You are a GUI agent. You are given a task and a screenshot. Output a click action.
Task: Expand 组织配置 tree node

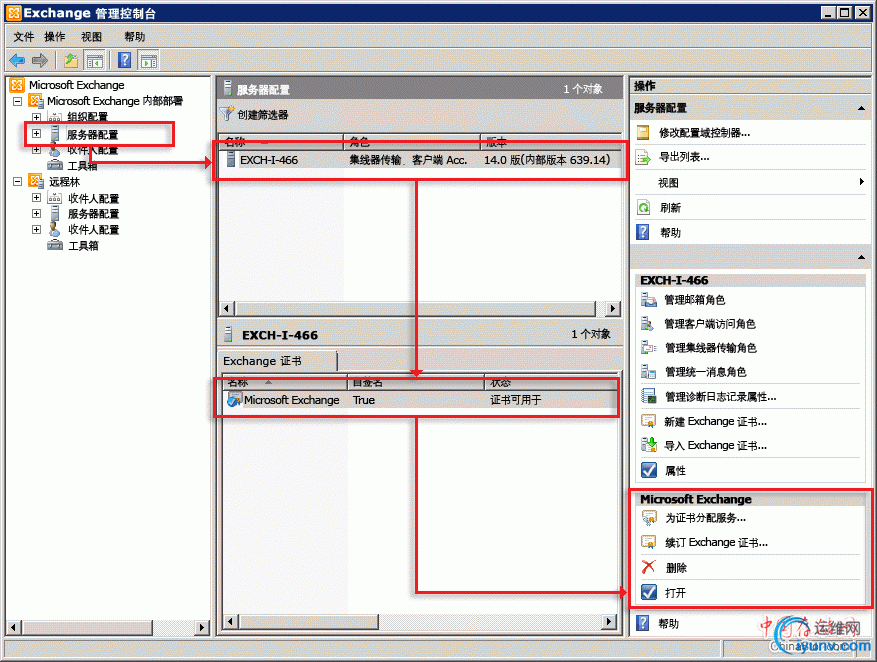click(x=36, y=117)
